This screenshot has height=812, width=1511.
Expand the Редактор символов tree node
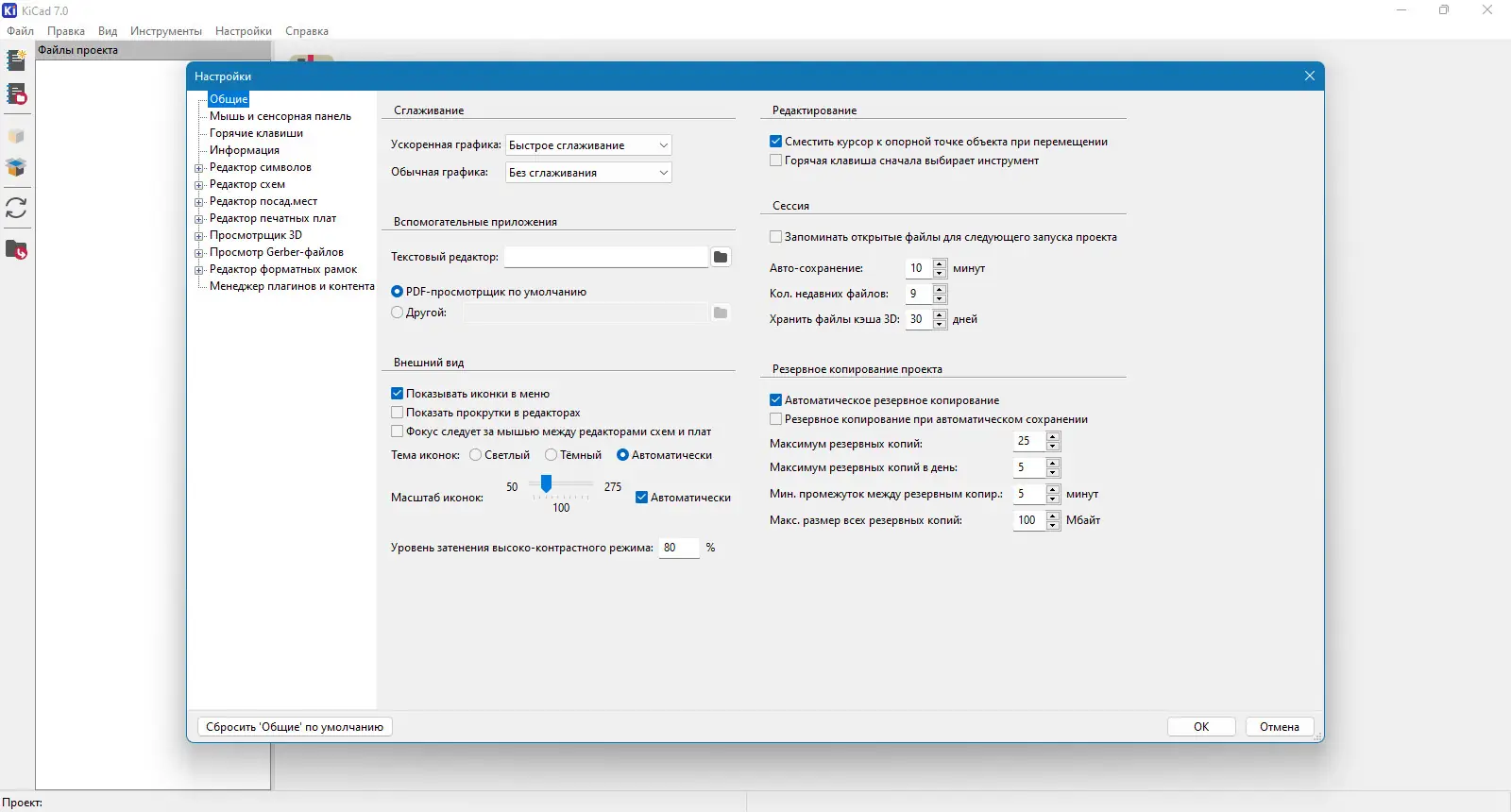pyautogui.click(x=199, y=168)
